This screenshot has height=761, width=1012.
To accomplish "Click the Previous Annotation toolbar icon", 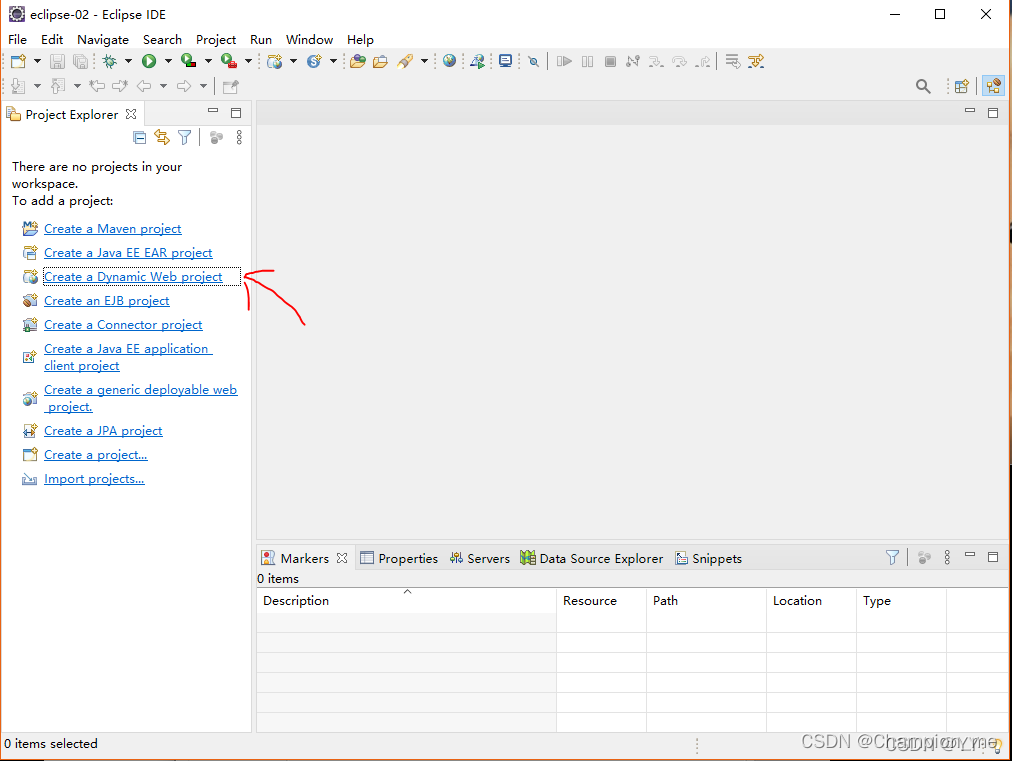I will pos(57,86).
